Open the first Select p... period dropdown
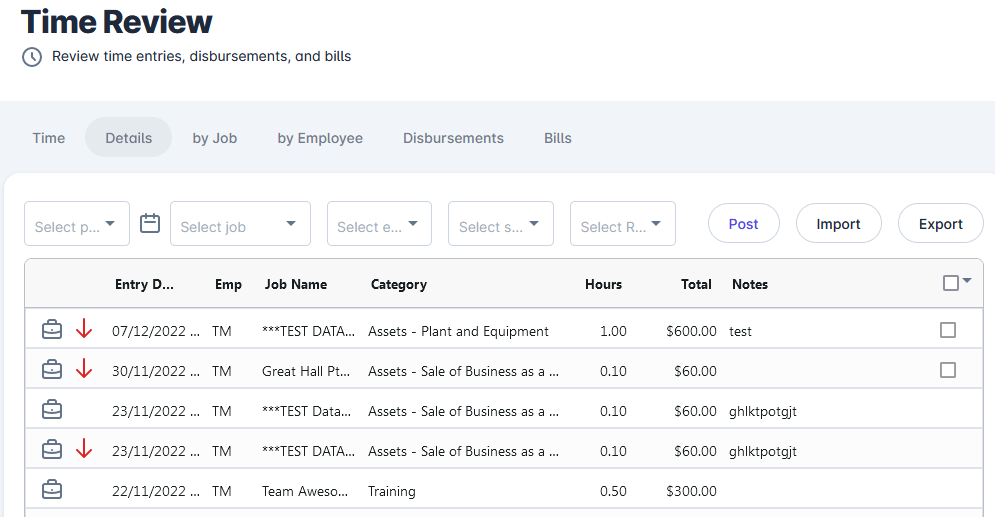Image resolution: width=995 pixels, height=517 pixels. 77,224
